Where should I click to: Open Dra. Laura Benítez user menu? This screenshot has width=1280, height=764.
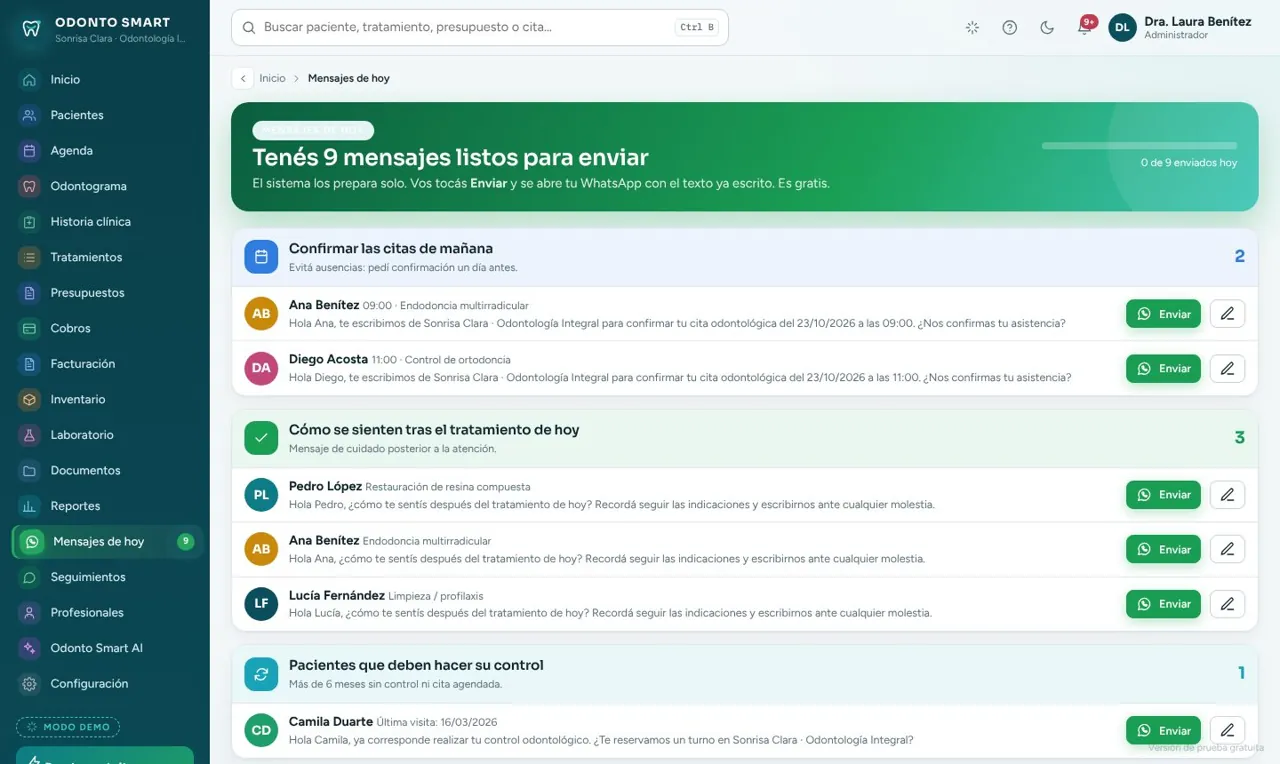point(1181,28)
